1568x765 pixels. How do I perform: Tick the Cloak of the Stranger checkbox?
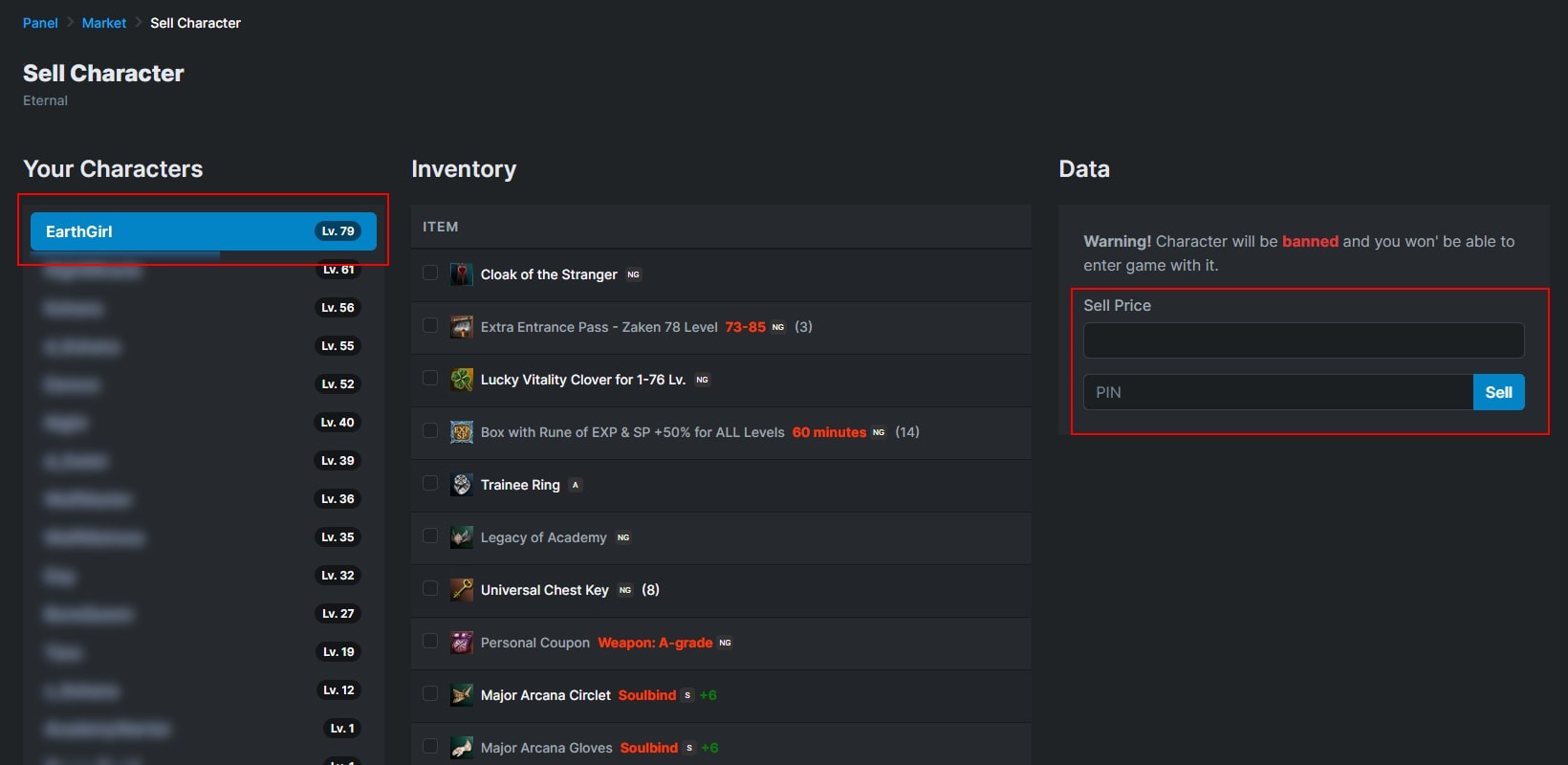(430, 273)
